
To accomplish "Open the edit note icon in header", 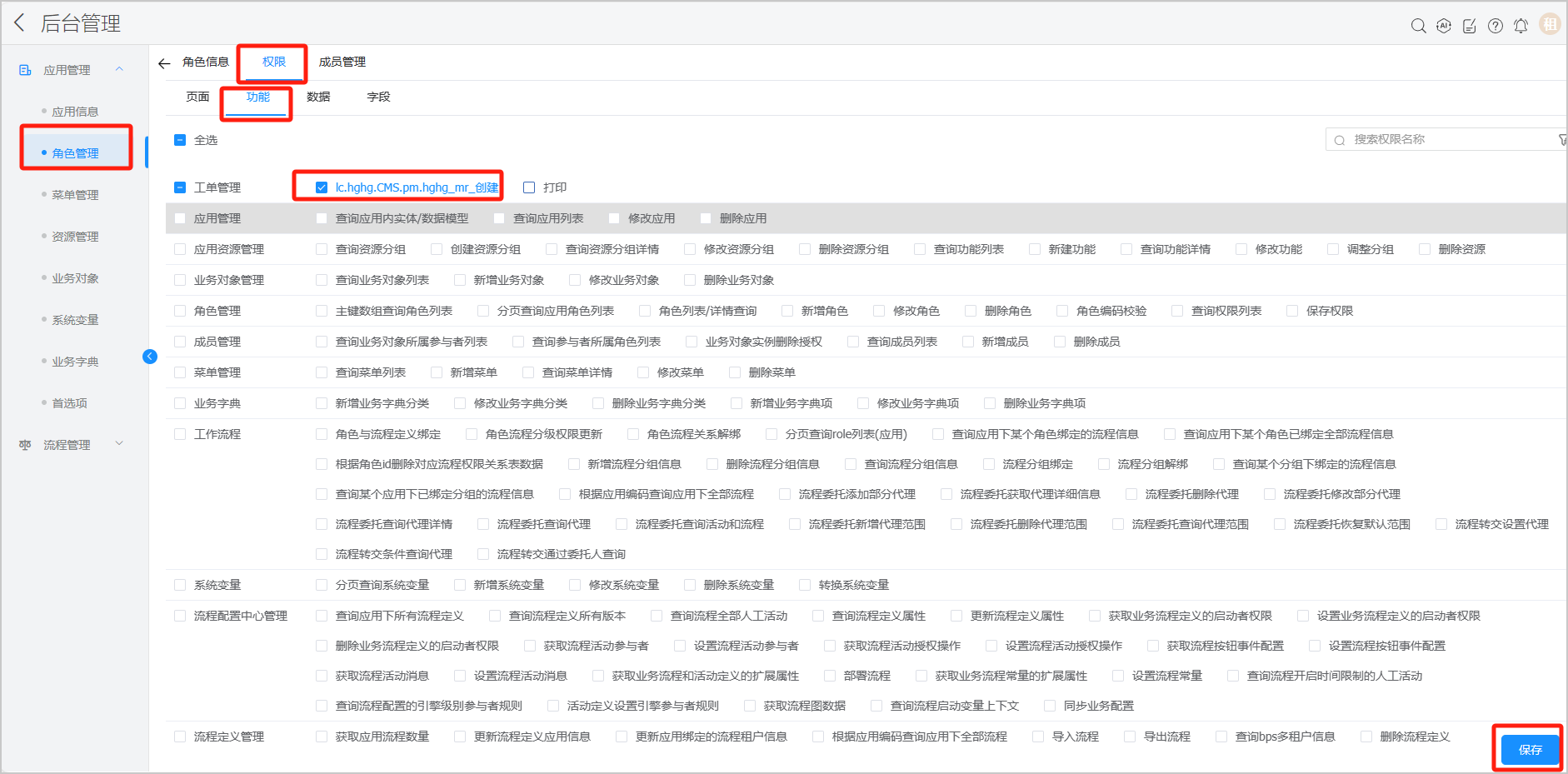I will [x=1470, y=26].
